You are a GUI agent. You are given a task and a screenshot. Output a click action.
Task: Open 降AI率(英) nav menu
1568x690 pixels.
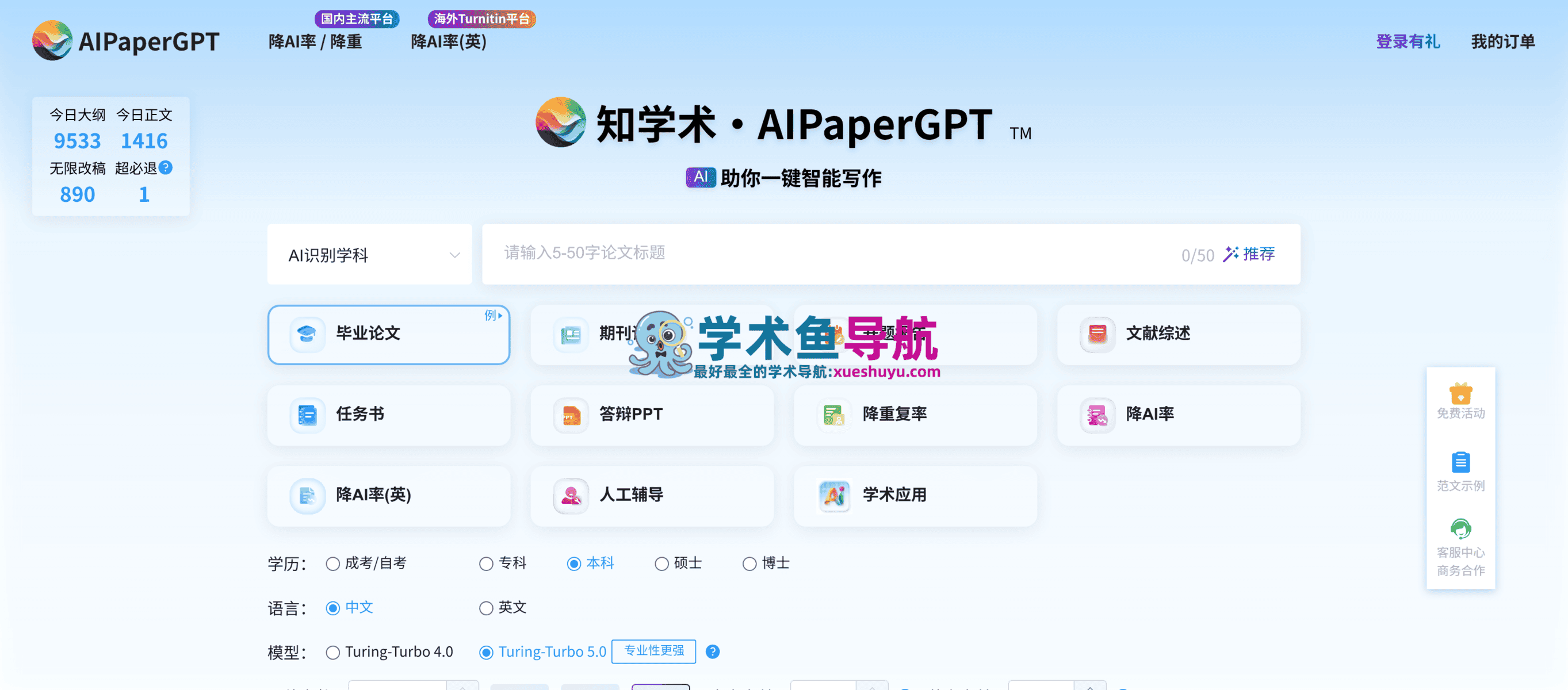coord(449,41)
